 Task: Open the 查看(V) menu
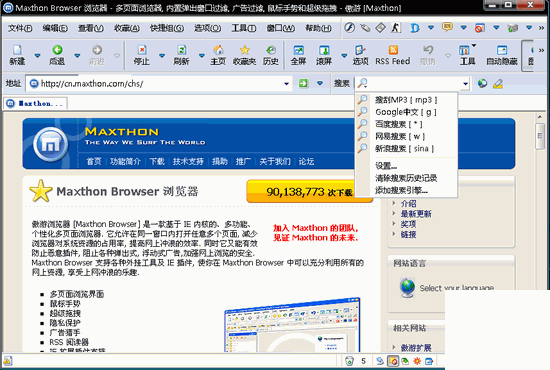(x=90, y=28)
